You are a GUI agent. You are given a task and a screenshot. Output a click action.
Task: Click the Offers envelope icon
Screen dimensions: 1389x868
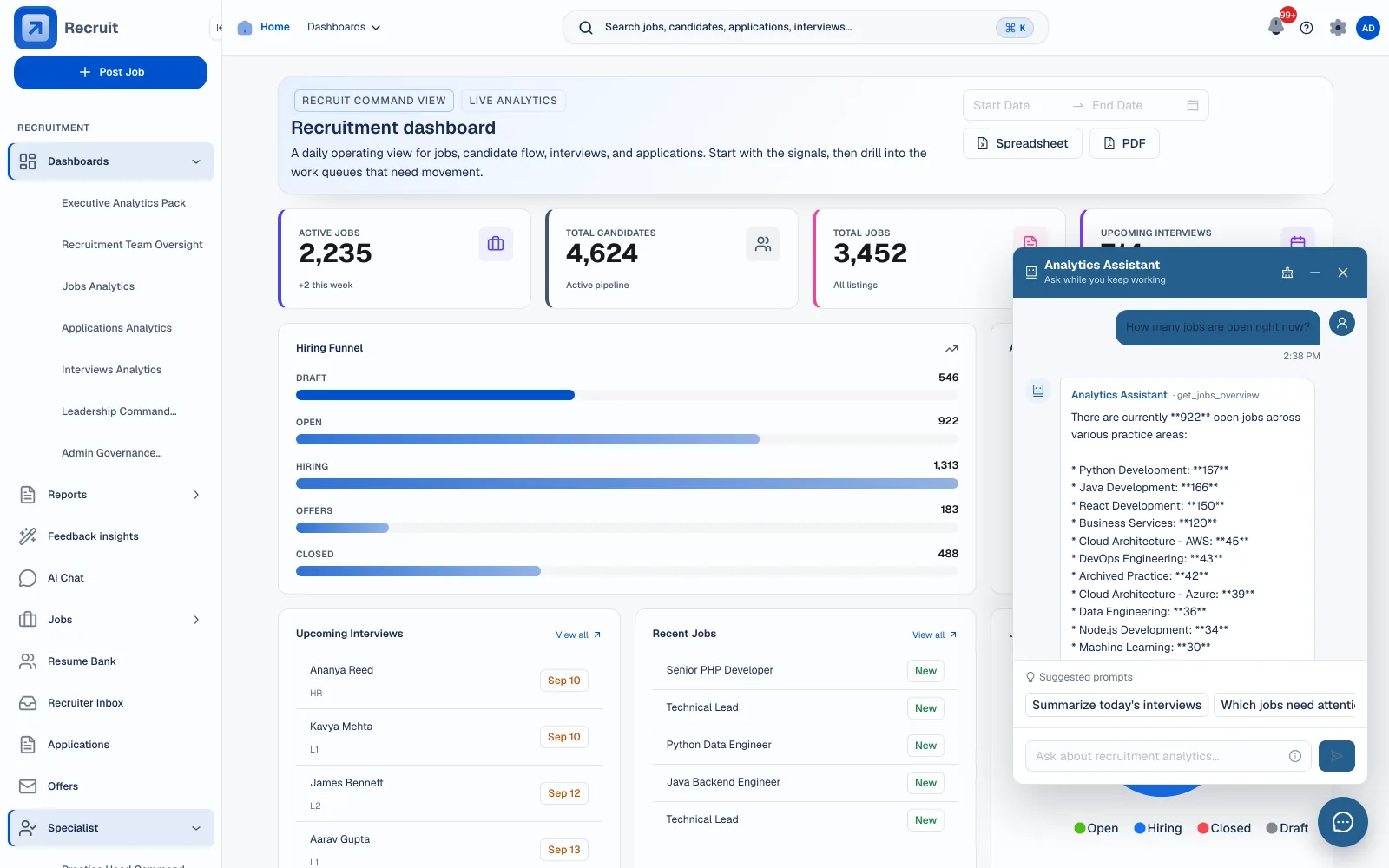28,786
